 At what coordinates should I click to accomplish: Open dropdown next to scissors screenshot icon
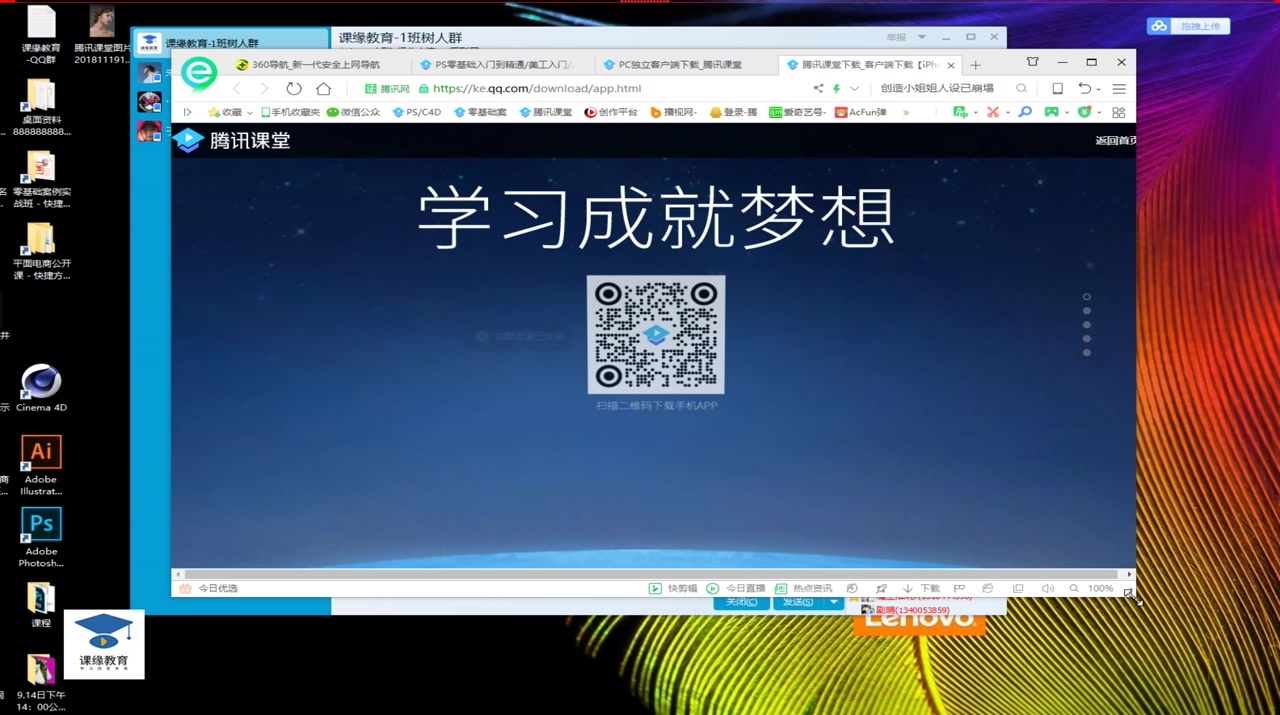[x=1007, y=112]
